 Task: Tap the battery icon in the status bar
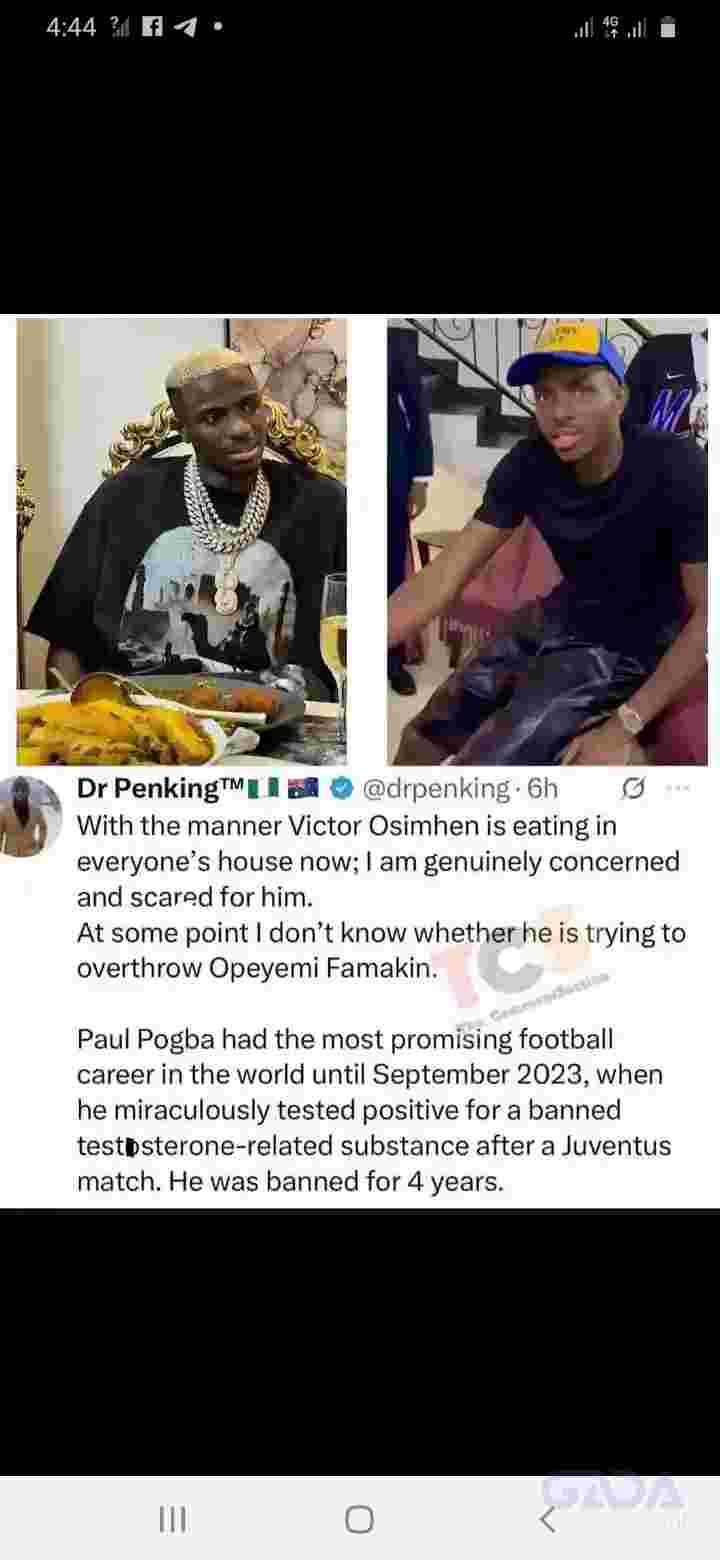point(668,28)
